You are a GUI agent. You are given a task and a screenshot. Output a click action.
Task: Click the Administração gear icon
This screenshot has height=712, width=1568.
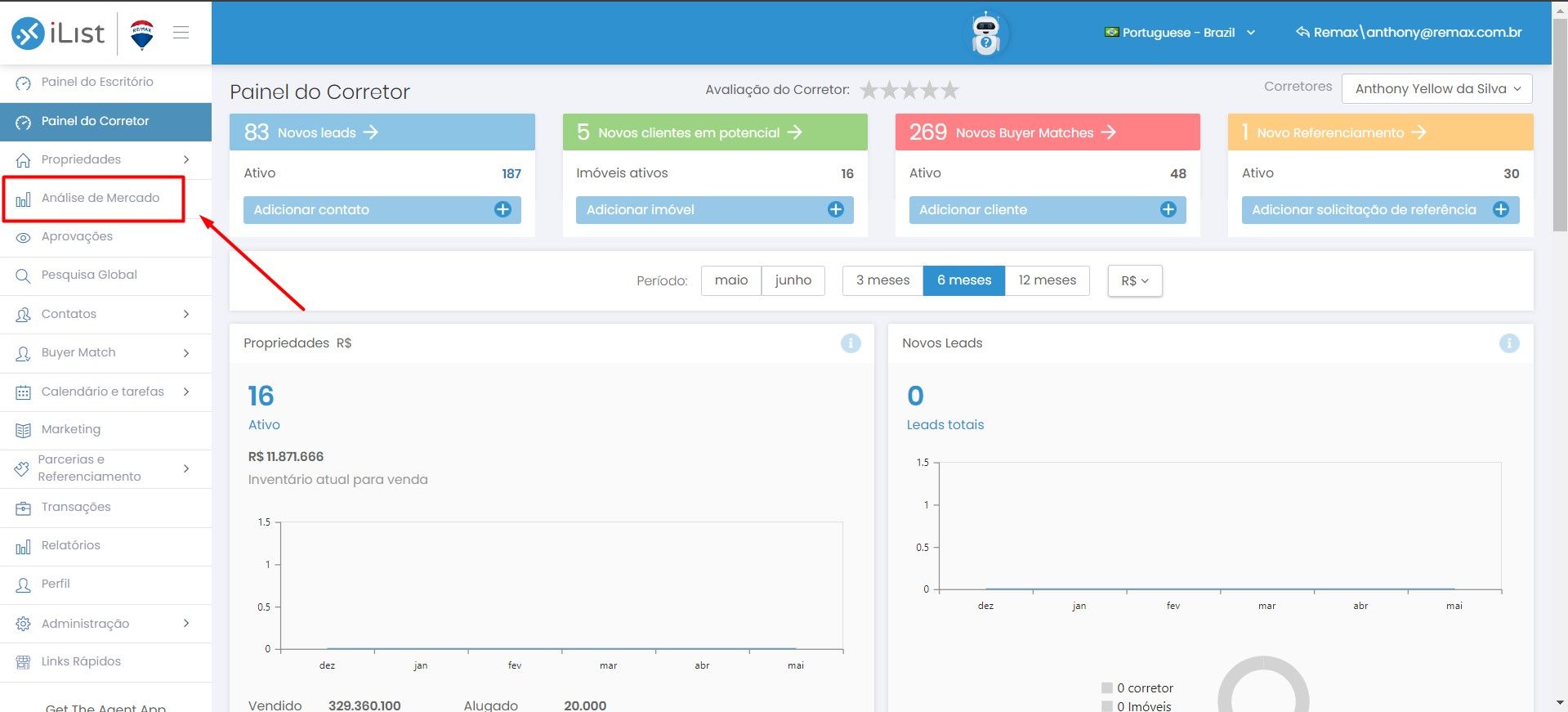tap(24, 624)
